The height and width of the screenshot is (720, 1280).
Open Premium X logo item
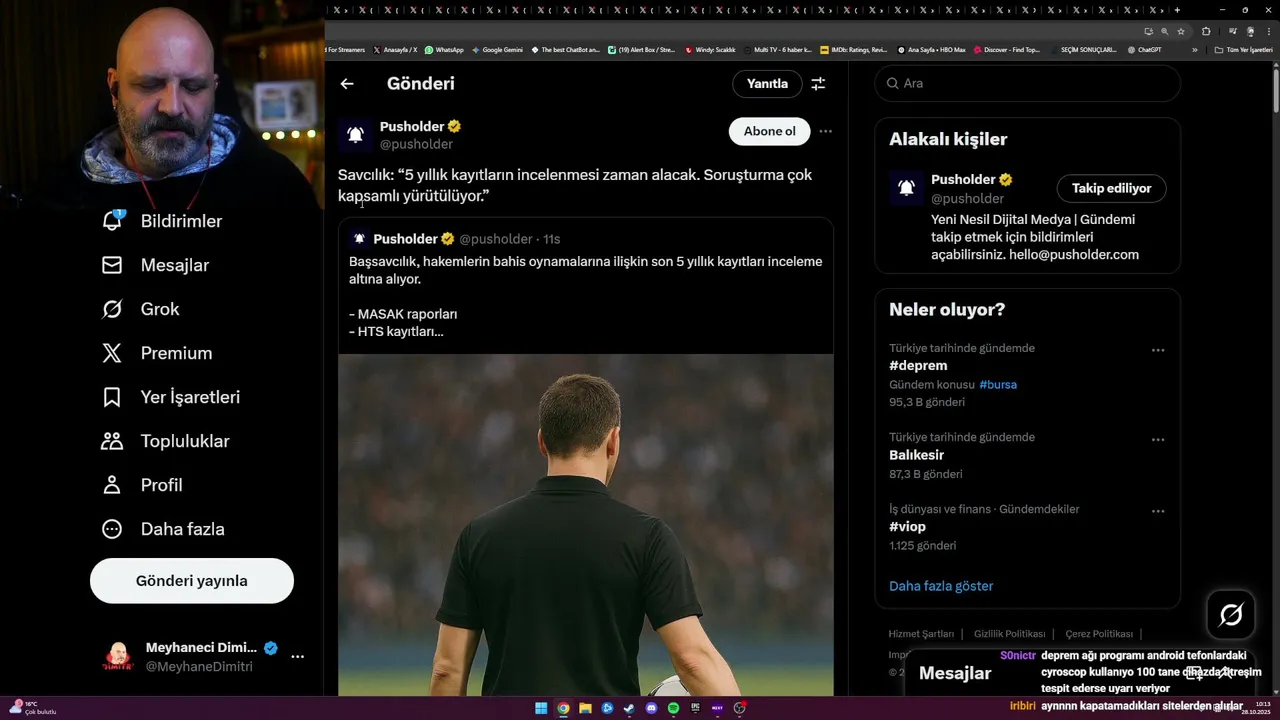[x=113, y=353]
